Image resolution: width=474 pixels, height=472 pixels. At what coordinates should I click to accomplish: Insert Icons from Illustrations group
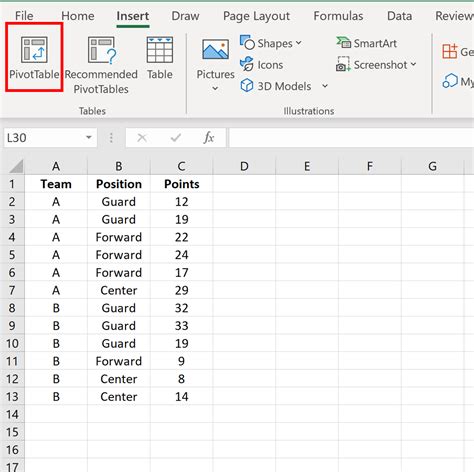point(262,65)
